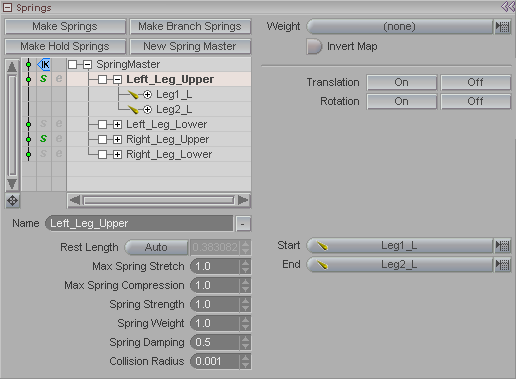Image resolution: width=516 pixels, height=379 pixels.
Task: Expand the Left_Leg_Lower tree node
Action: pos(117,124)
